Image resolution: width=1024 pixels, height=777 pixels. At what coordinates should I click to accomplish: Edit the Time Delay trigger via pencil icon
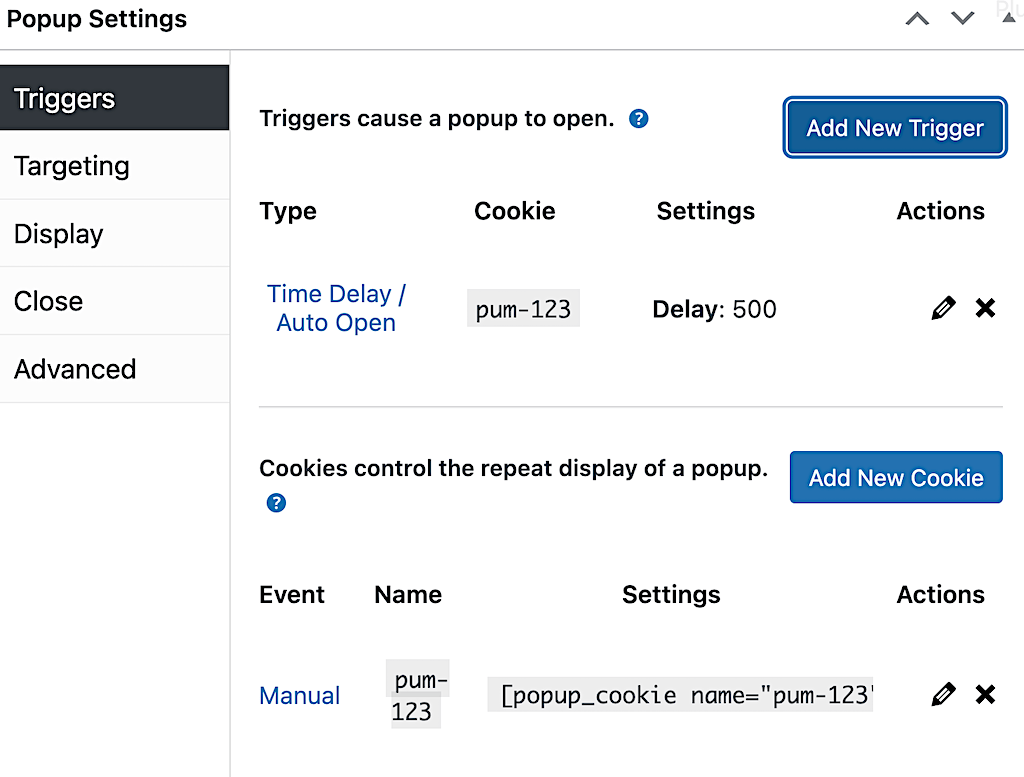click(x=943, y=308)
